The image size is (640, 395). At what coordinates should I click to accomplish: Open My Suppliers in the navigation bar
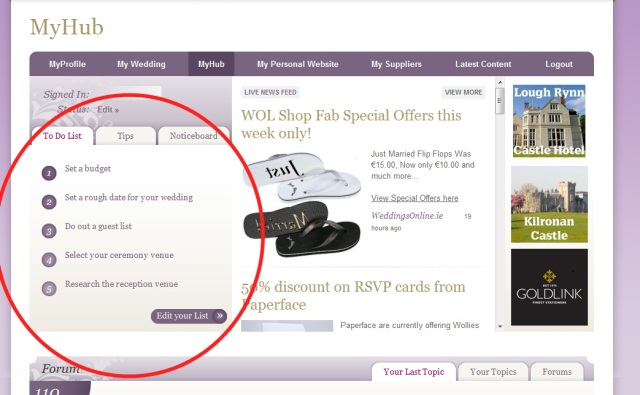(x=396, y=64)
